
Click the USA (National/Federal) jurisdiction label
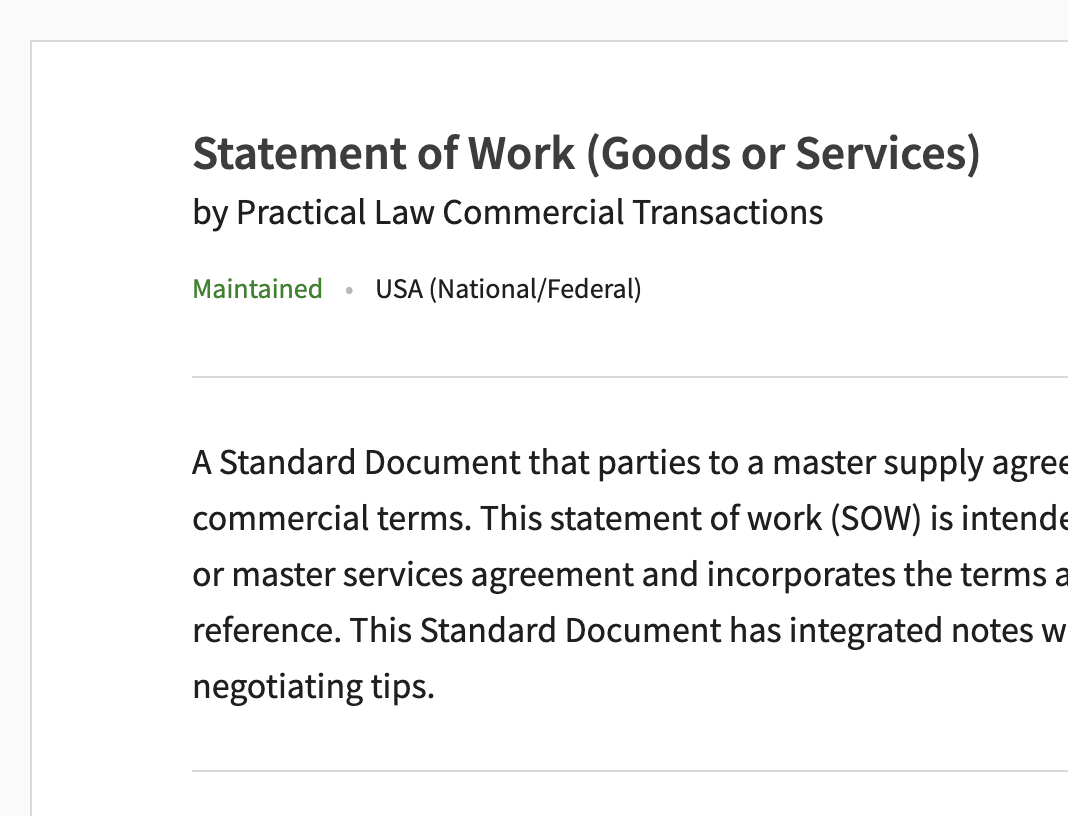[508, 289]
